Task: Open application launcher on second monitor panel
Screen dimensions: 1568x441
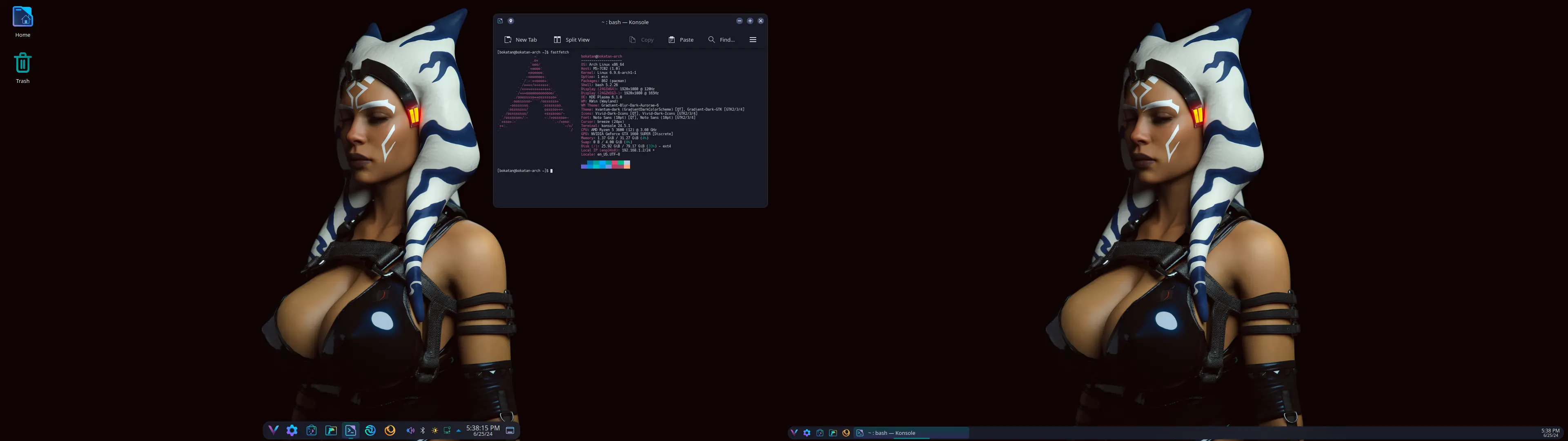Action: coord(794,432)
